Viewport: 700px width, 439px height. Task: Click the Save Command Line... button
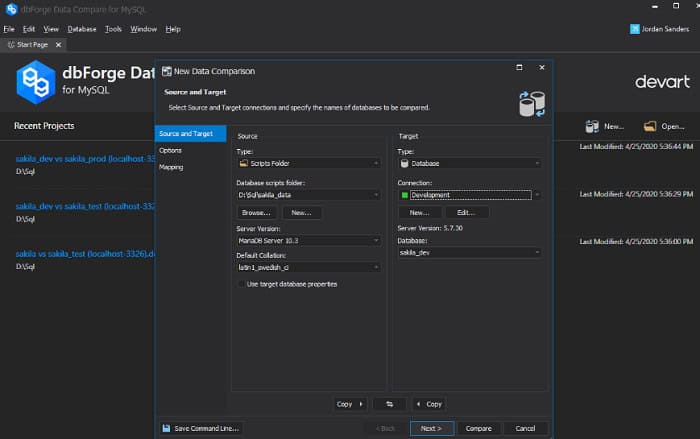coord(201,428)
